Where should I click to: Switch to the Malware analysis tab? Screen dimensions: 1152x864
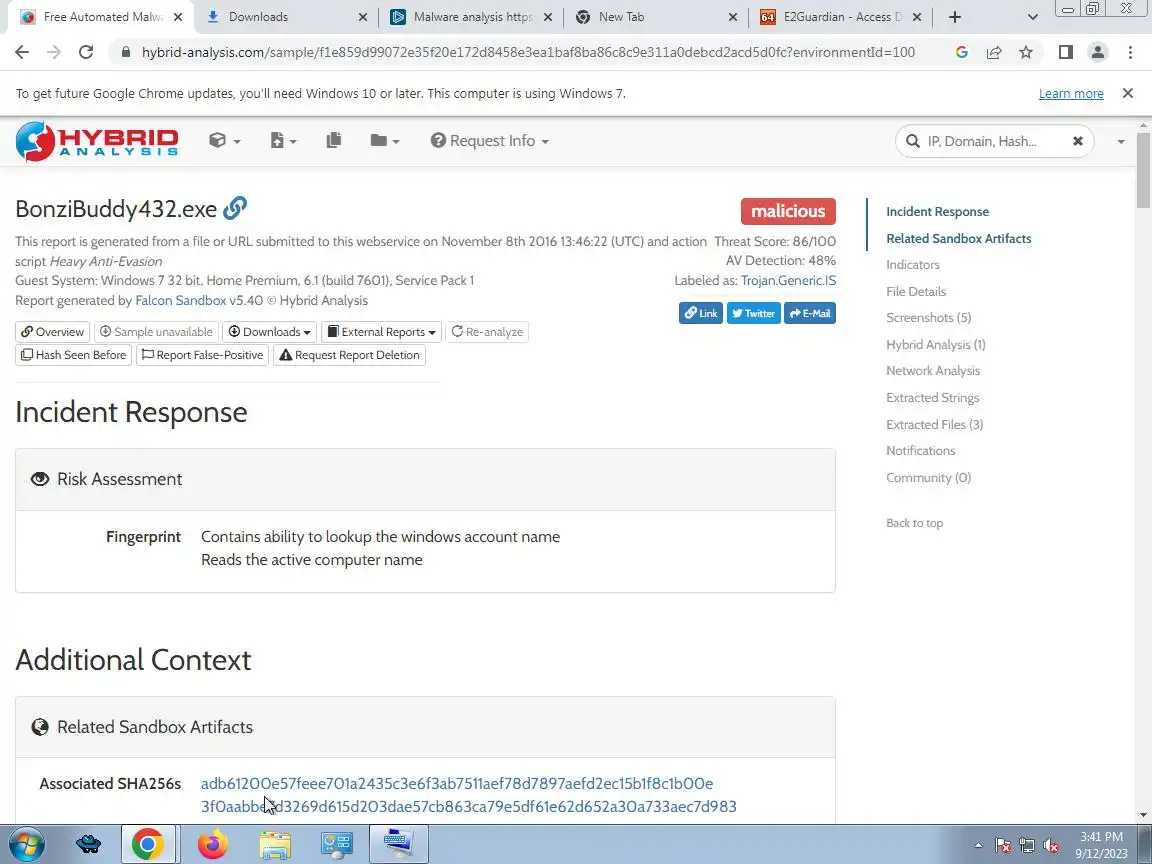pos(472,17)
